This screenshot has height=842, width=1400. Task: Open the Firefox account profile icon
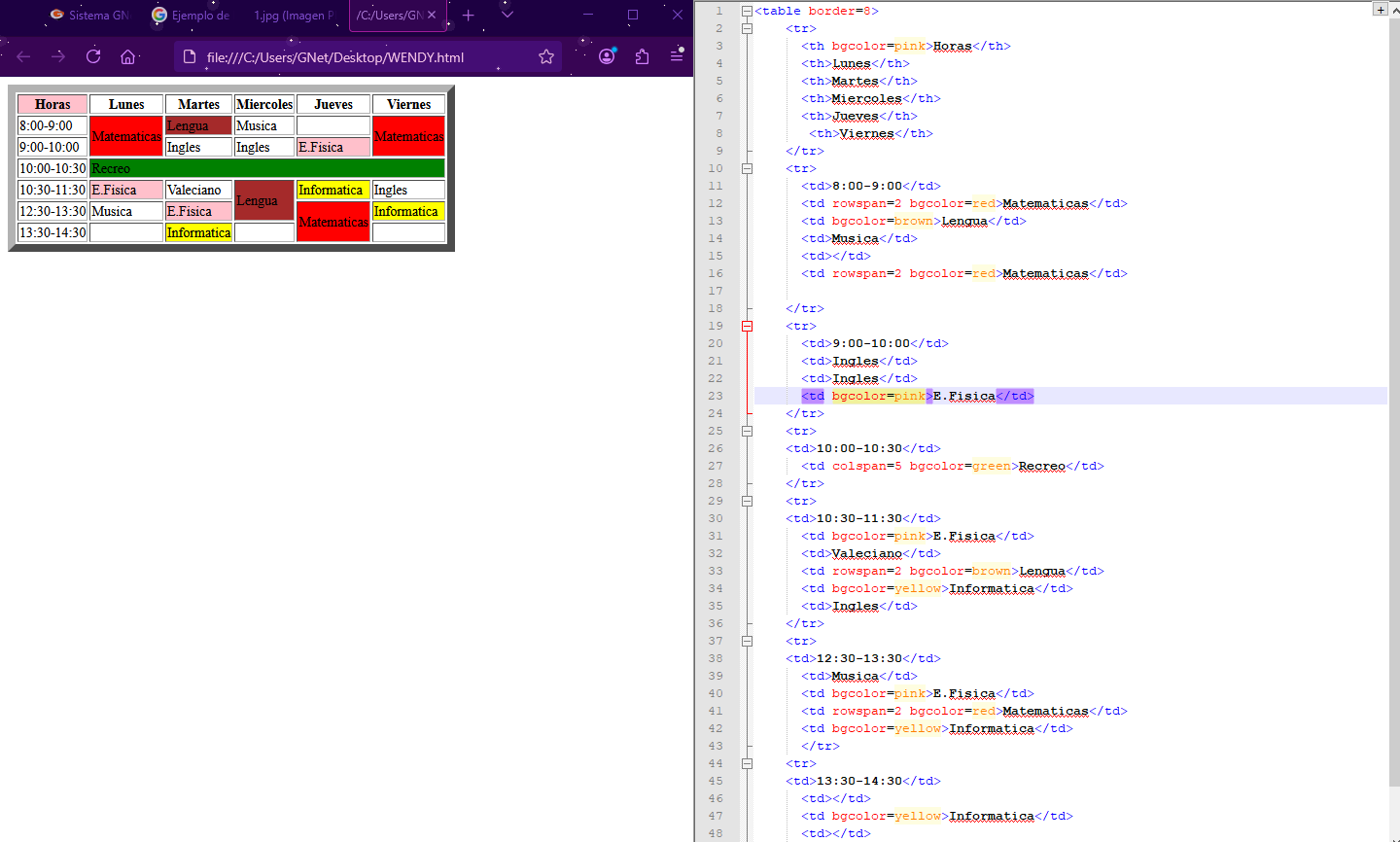pos(607,56)
